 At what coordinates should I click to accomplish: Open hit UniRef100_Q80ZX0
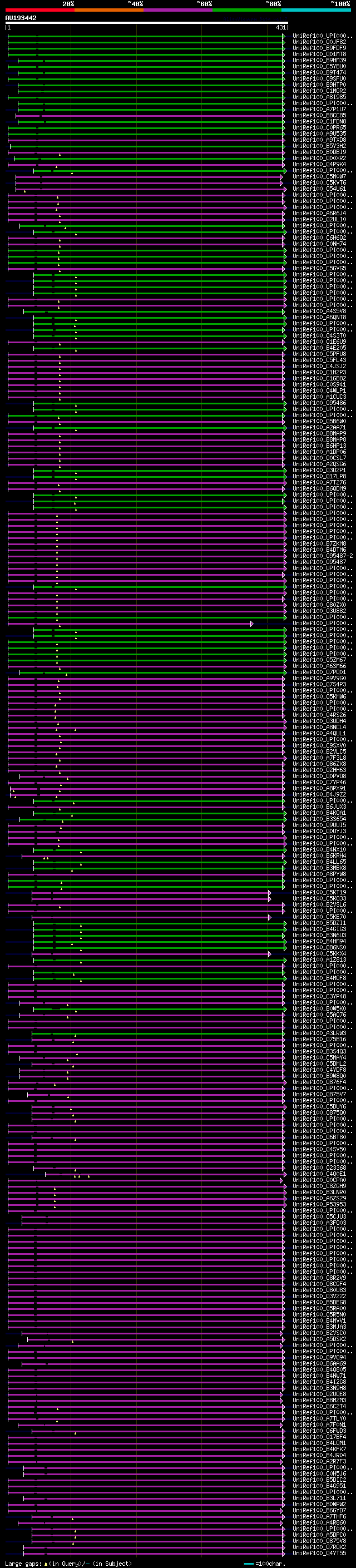(319, 605)
